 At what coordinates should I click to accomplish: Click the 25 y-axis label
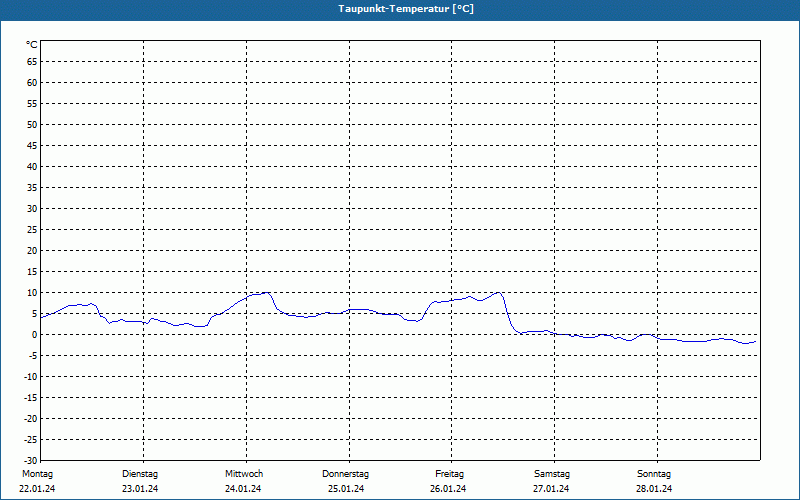(x=32, y=230)
